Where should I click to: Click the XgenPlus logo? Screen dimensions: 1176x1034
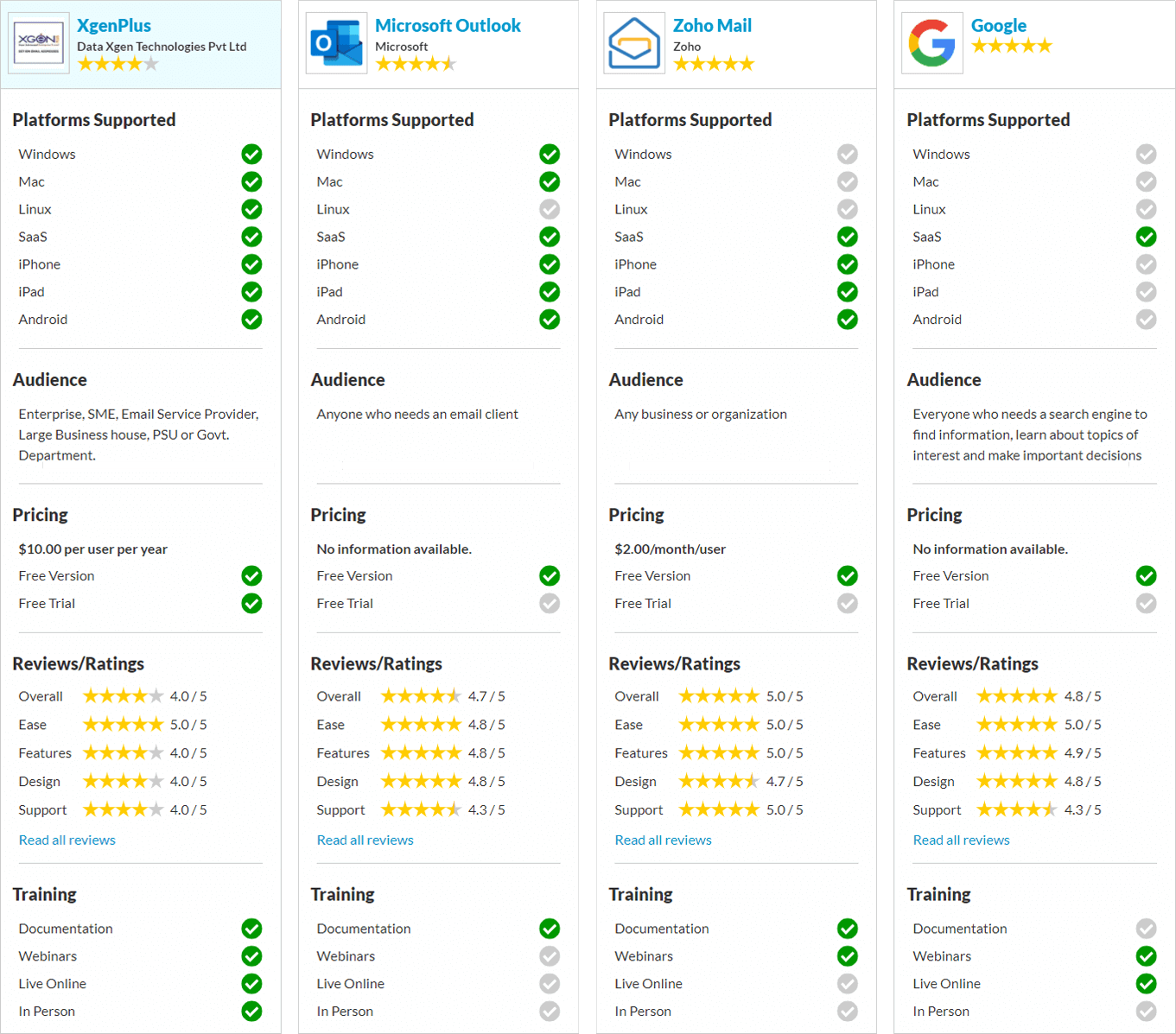pos(38,41)
